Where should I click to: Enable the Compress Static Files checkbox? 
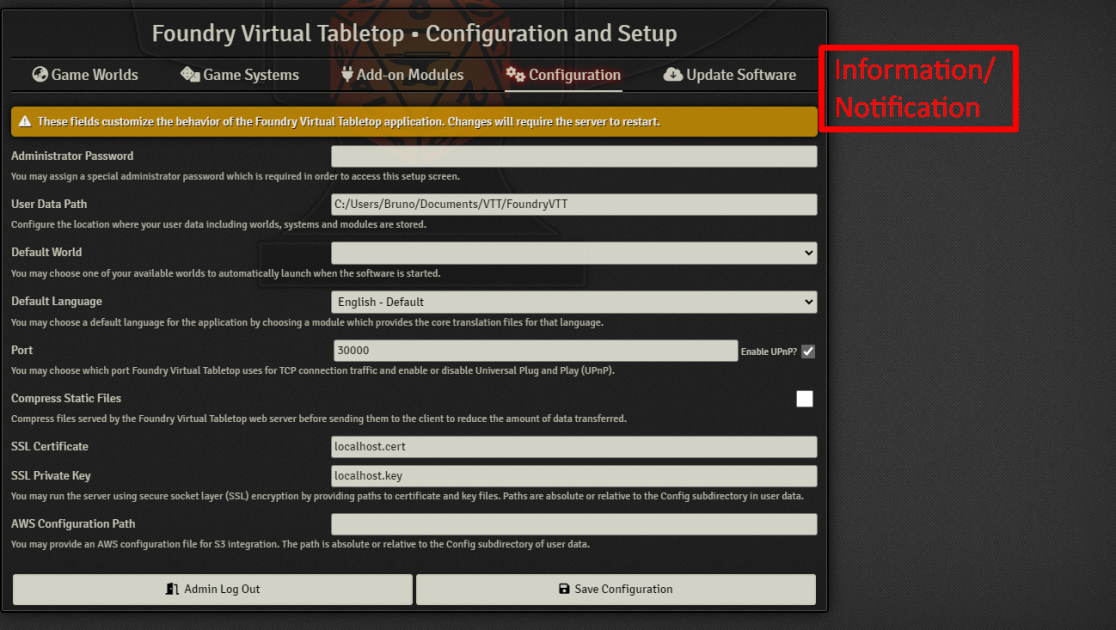tap(804, 399)
